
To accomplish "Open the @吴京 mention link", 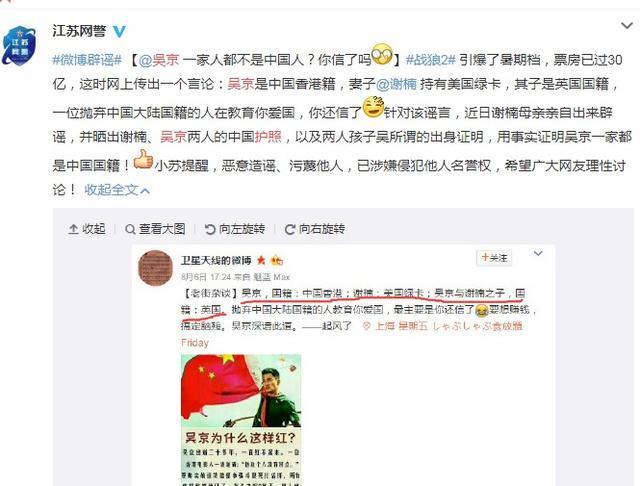I will (159, 60).
